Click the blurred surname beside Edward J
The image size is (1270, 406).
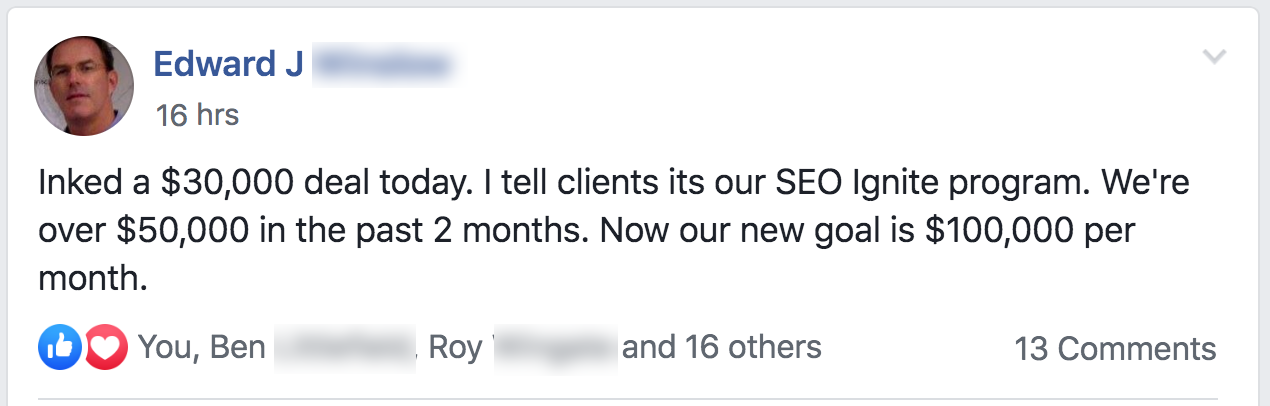[x=382, y=66]
